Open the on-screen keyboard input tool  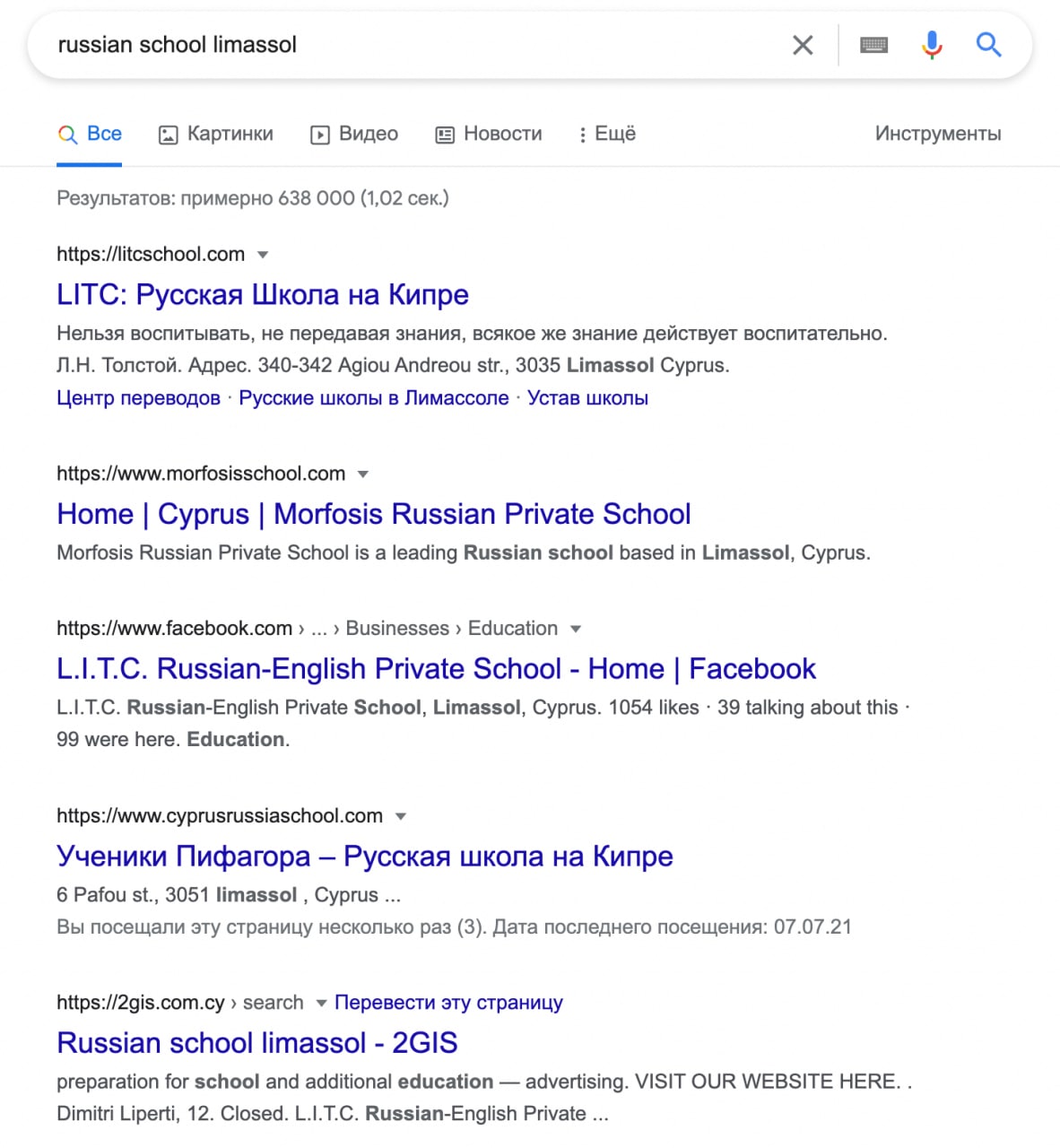tap(873, 45)
